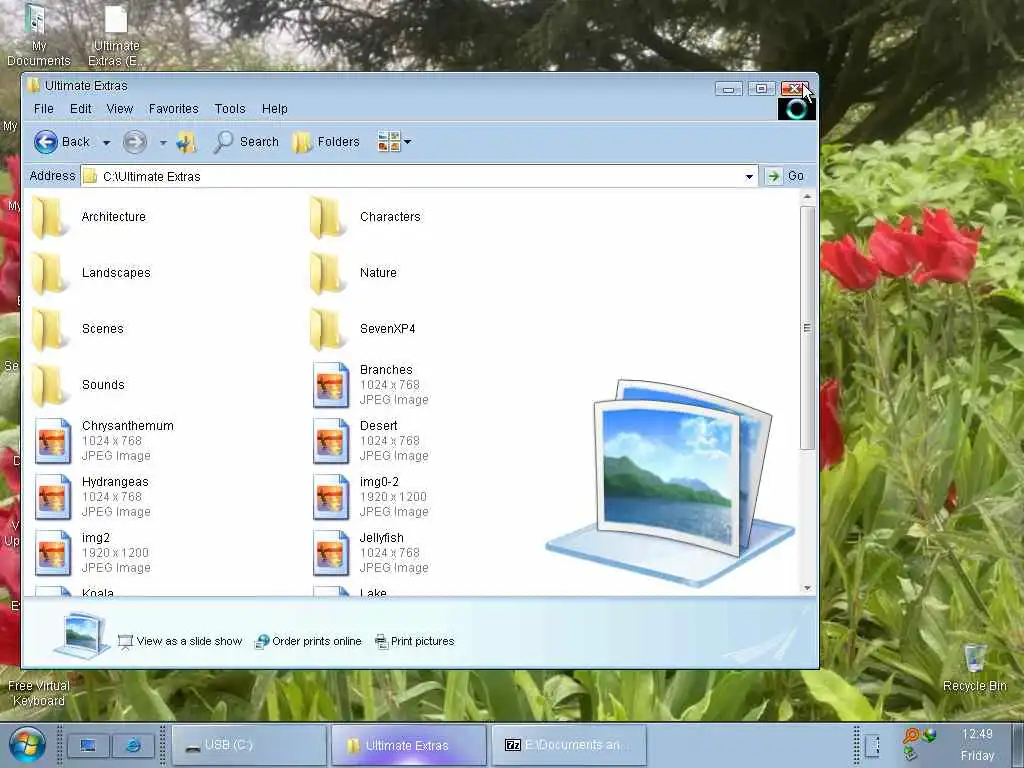This screenshot has height=768, width=1024.
Task: Select the Chrysanthemum image icon
Action: pos(52,441)
